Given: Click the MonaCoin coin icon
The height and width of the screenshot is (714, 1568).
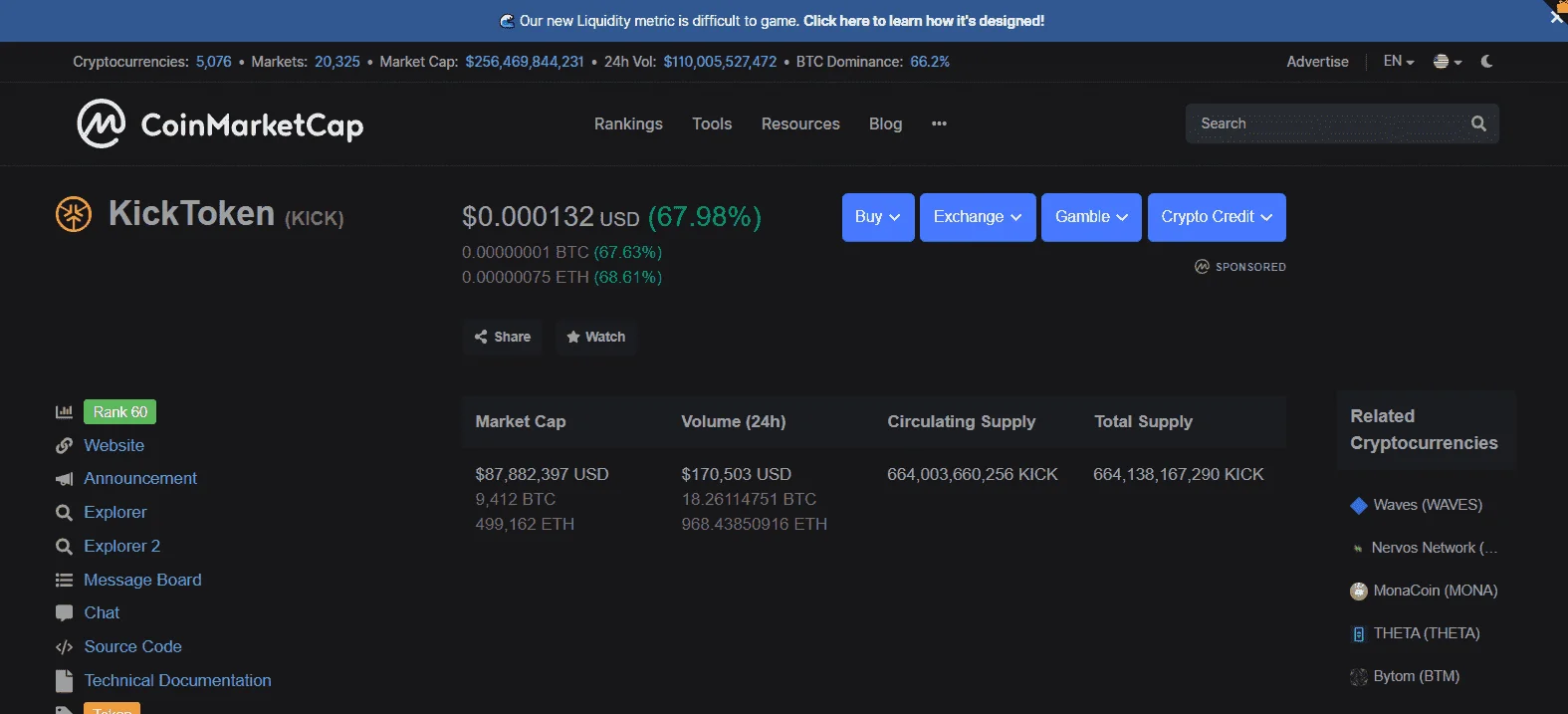Looking at the screenshot, I should point(1359,592).
